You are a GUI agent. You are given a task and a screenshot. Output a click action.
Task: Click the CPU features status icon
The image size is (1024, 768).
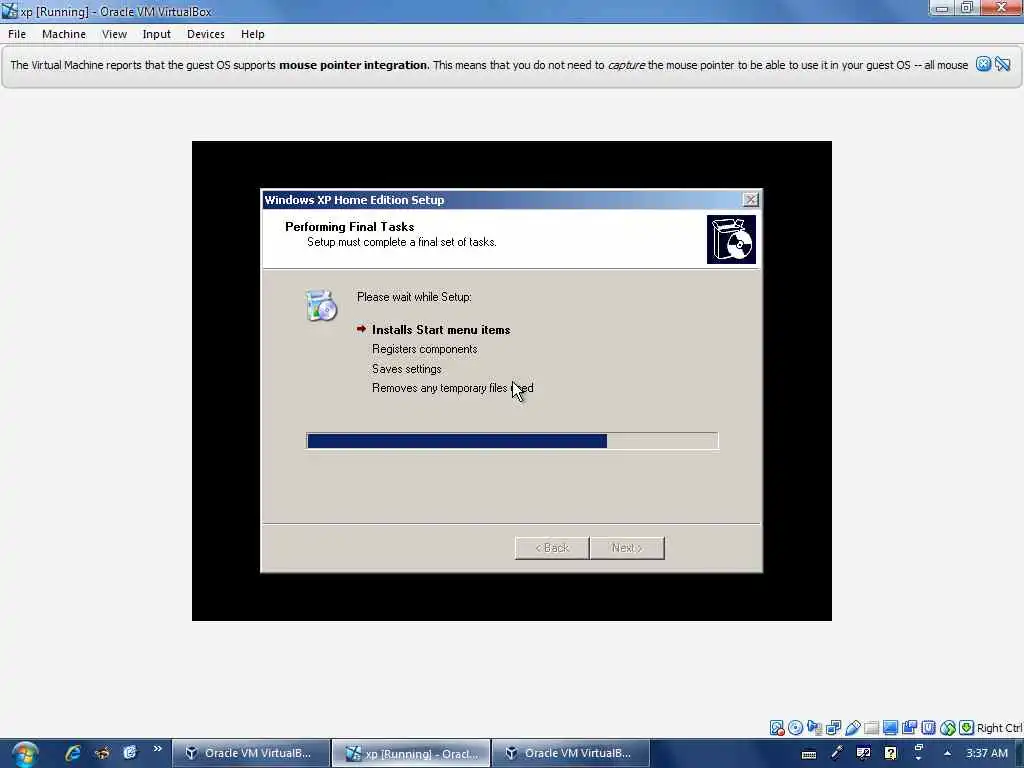click(928, 728)
